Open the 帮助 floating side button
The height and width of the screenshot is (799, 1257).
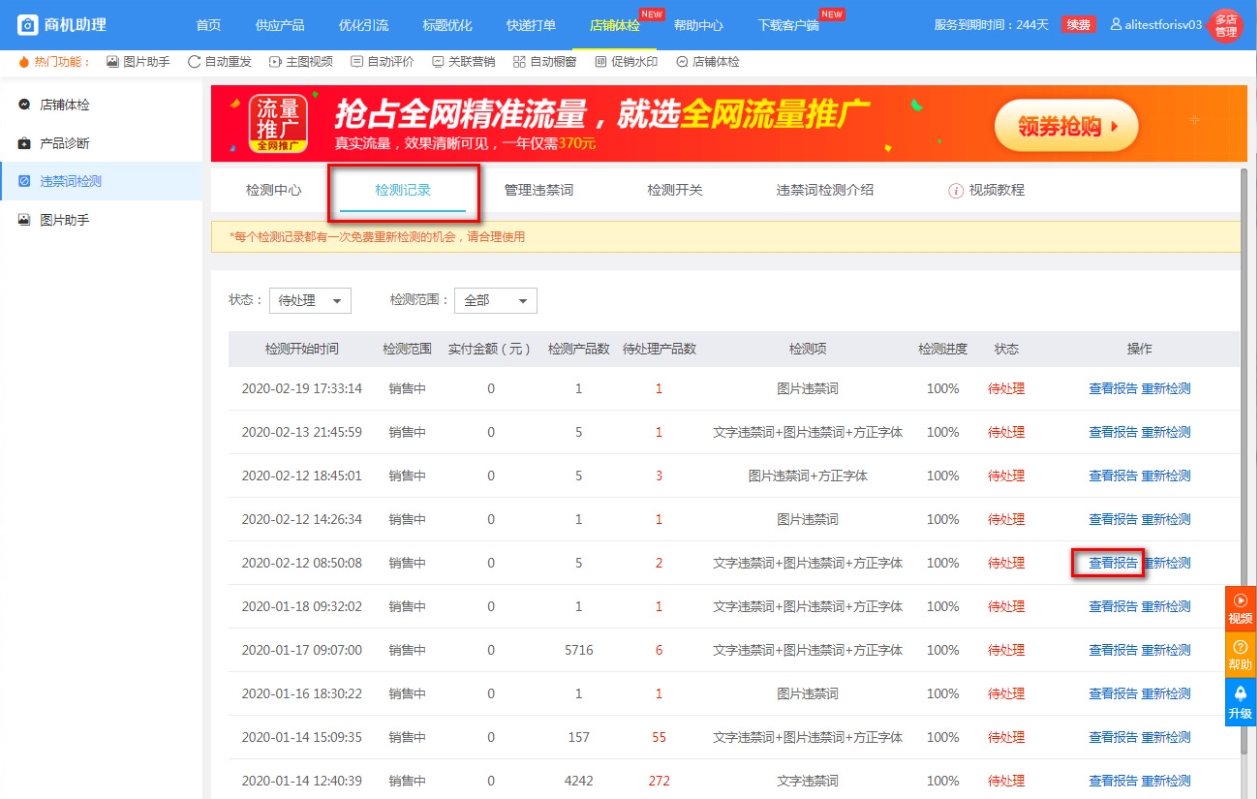point(1240,656)
